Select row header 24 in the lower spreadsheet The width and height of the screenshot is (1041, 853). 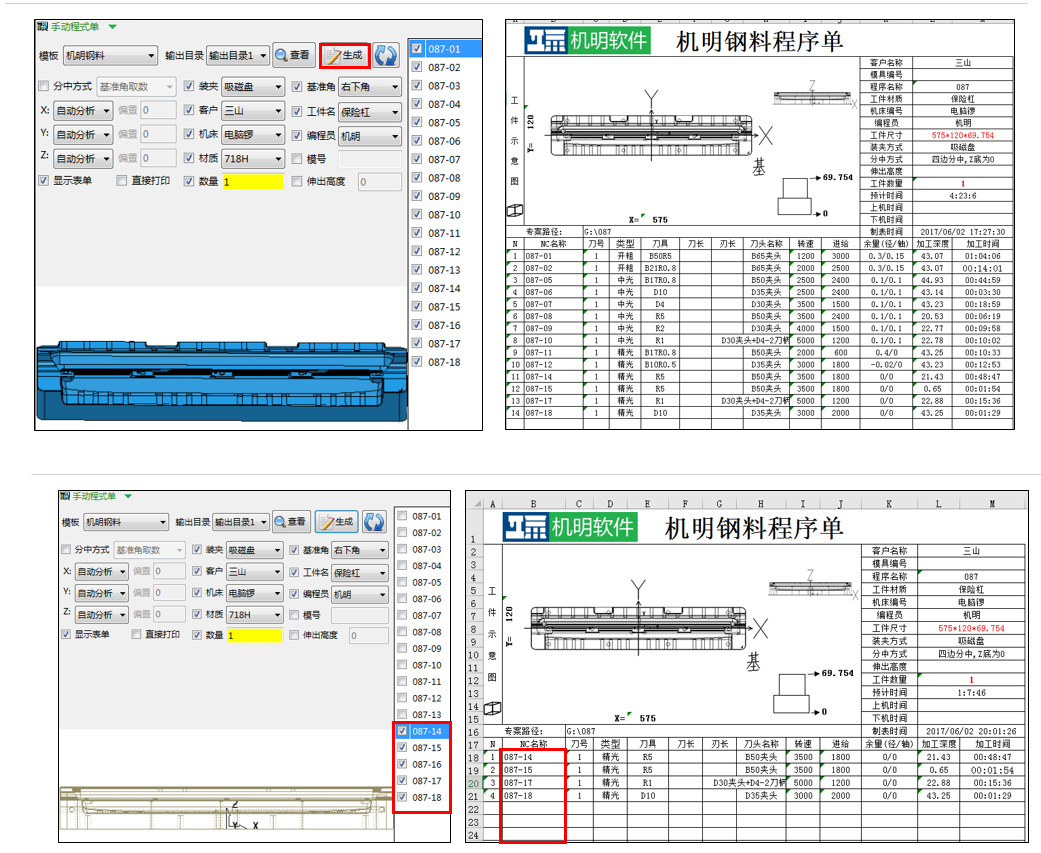pos(473,835)
